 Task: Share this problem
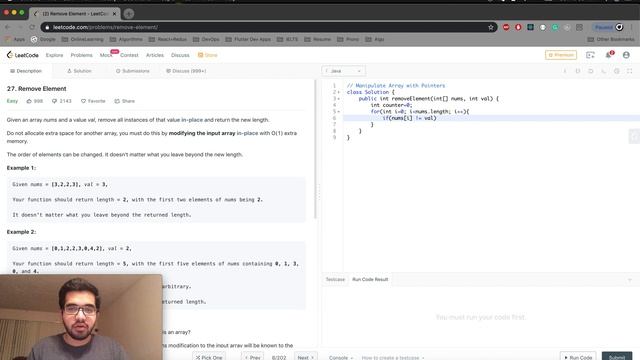coord(124,101)
